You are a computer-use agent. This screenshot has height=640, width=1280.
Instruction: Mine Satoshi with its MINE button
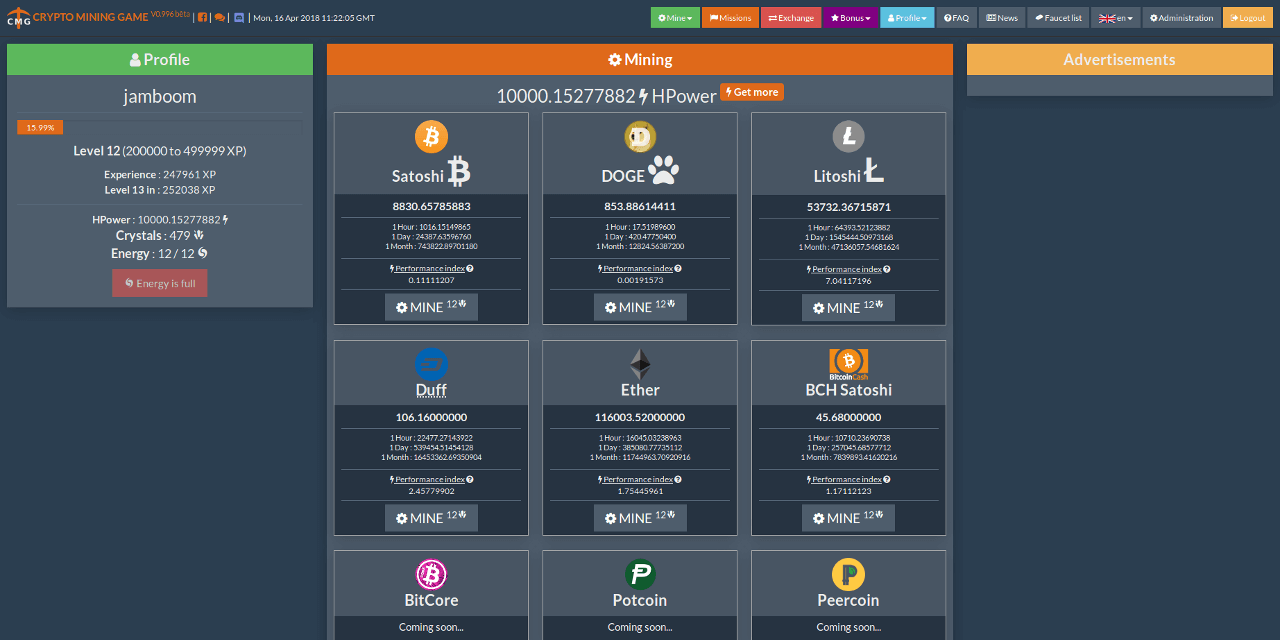431,307
